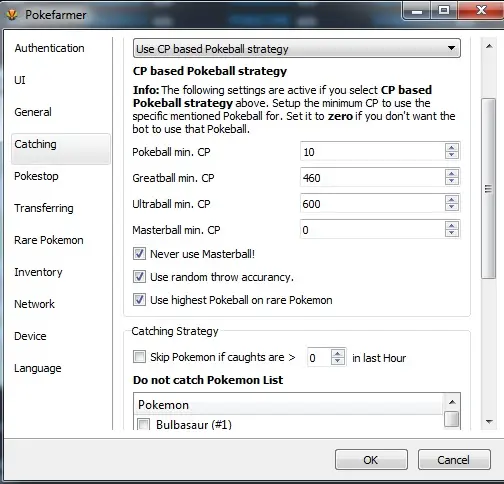Click the Pokemon column header in list
Image resolution: width=504 pixels, height=484 pixels.
[x=289, y=405]
